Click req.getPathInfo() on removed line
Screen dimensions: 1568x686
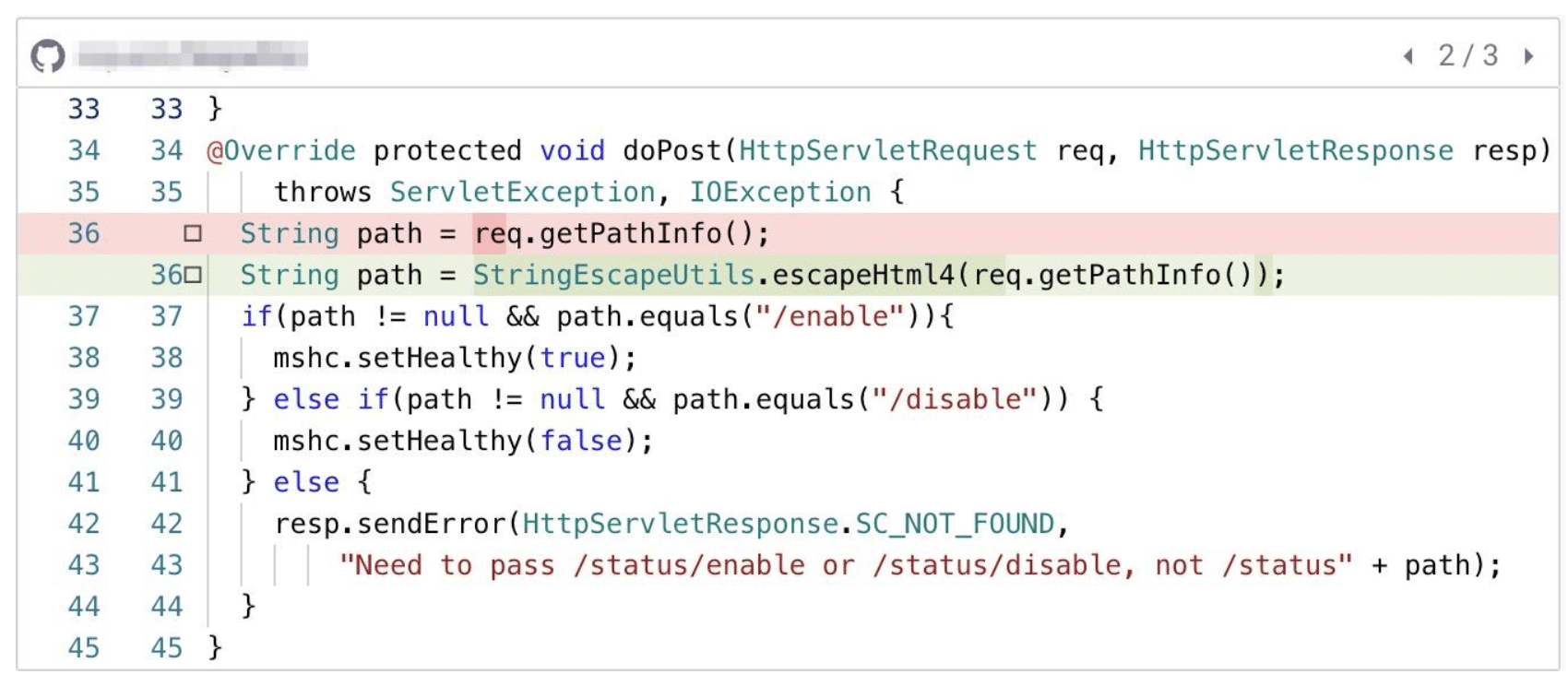pyautogui.click(x=613, y=233)
